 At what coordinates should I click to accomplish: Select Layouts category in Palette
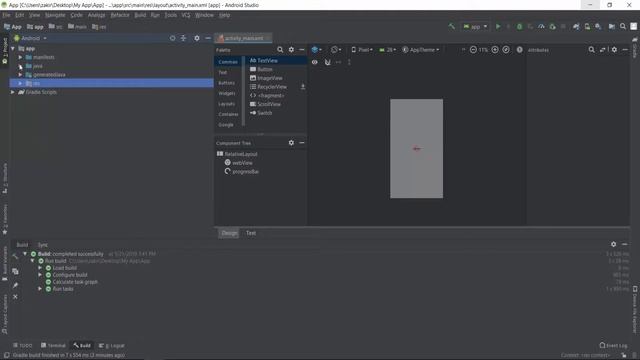pyautogui.click(x=227, y=104)
